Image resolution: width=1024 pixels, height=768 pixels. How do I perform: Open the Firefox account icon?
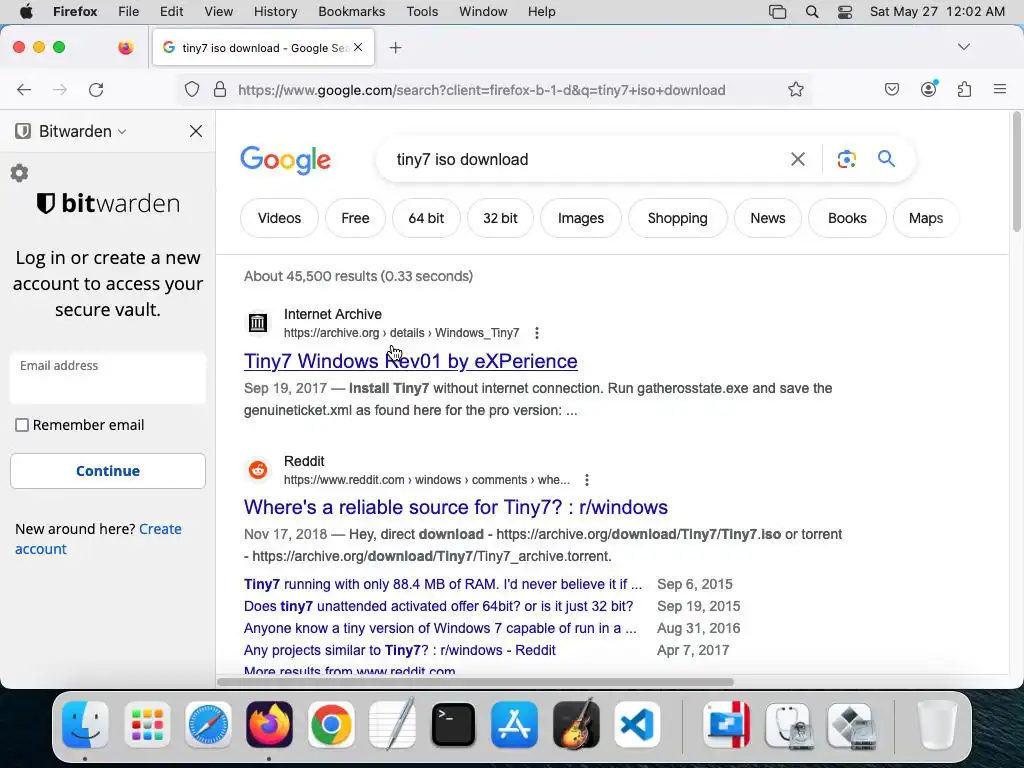point(928,89)
